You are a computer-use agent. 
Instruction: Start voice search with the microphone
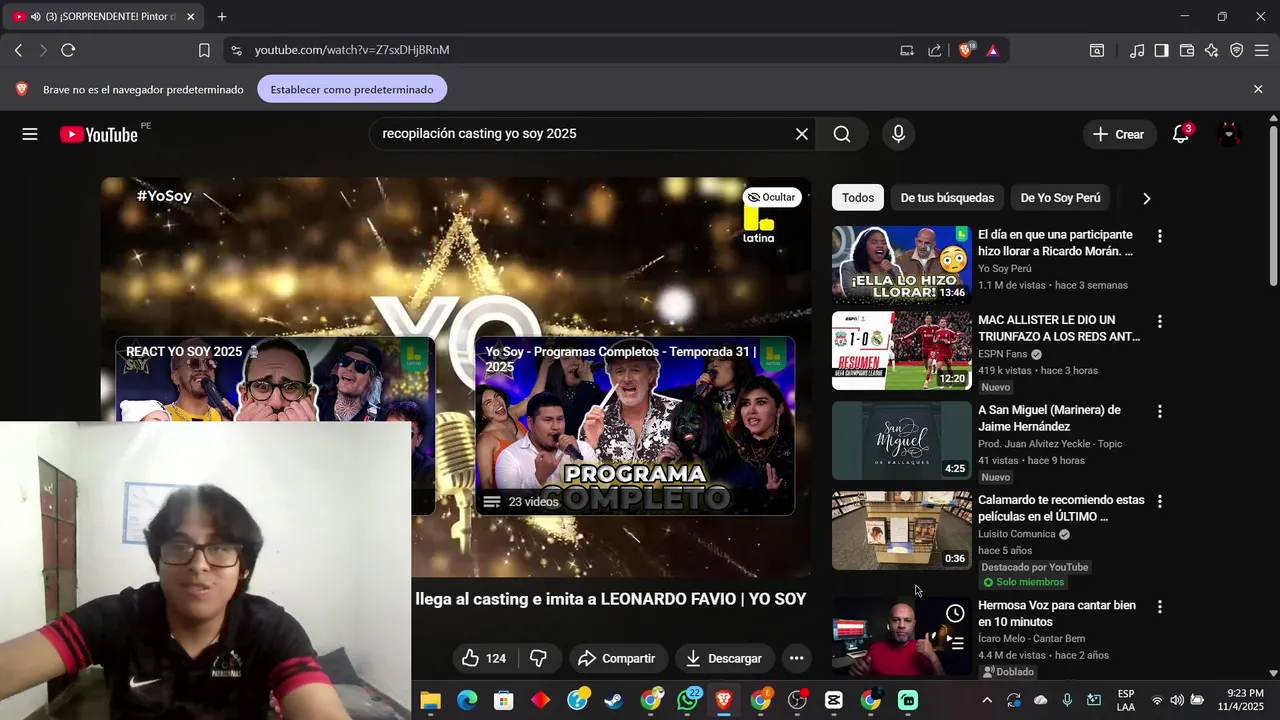898,134
